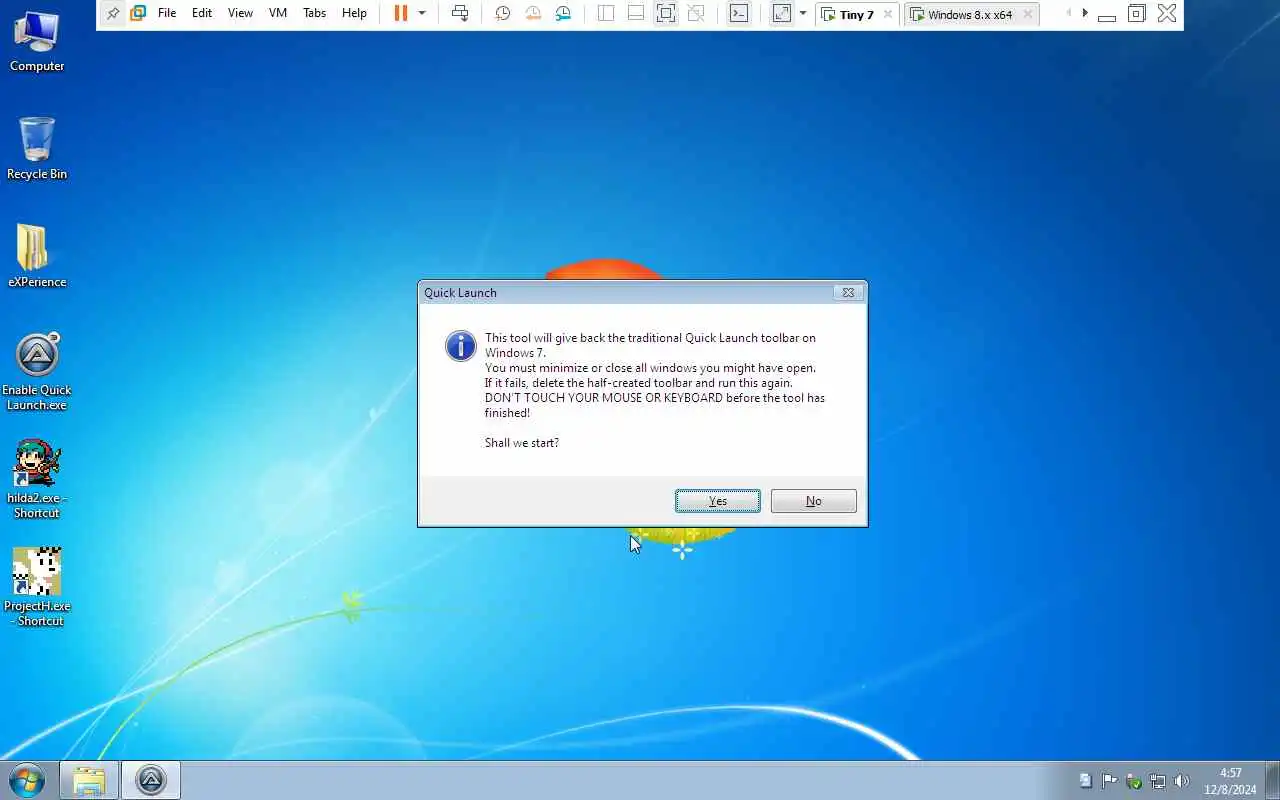
Task: Toggle the thumbnail bar icon
Action: tap(636, 13)
